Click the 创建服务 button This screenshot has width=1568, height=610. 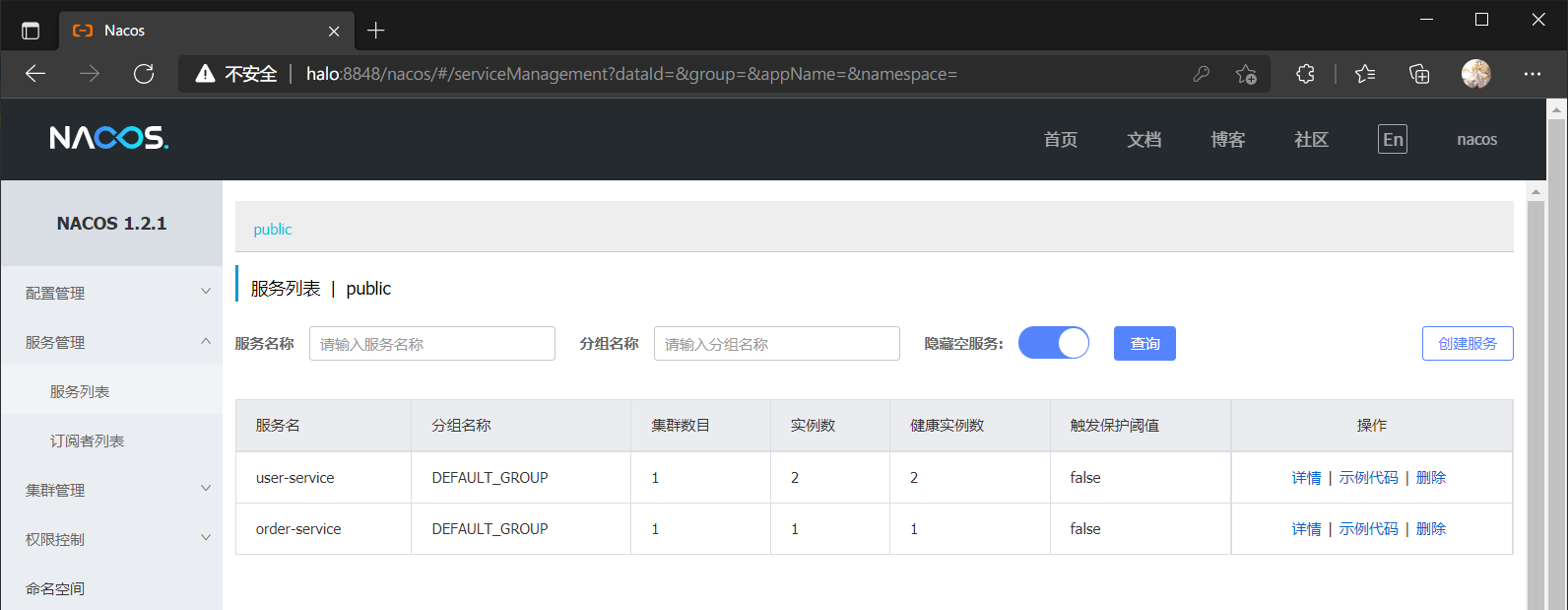(1467, 344)
